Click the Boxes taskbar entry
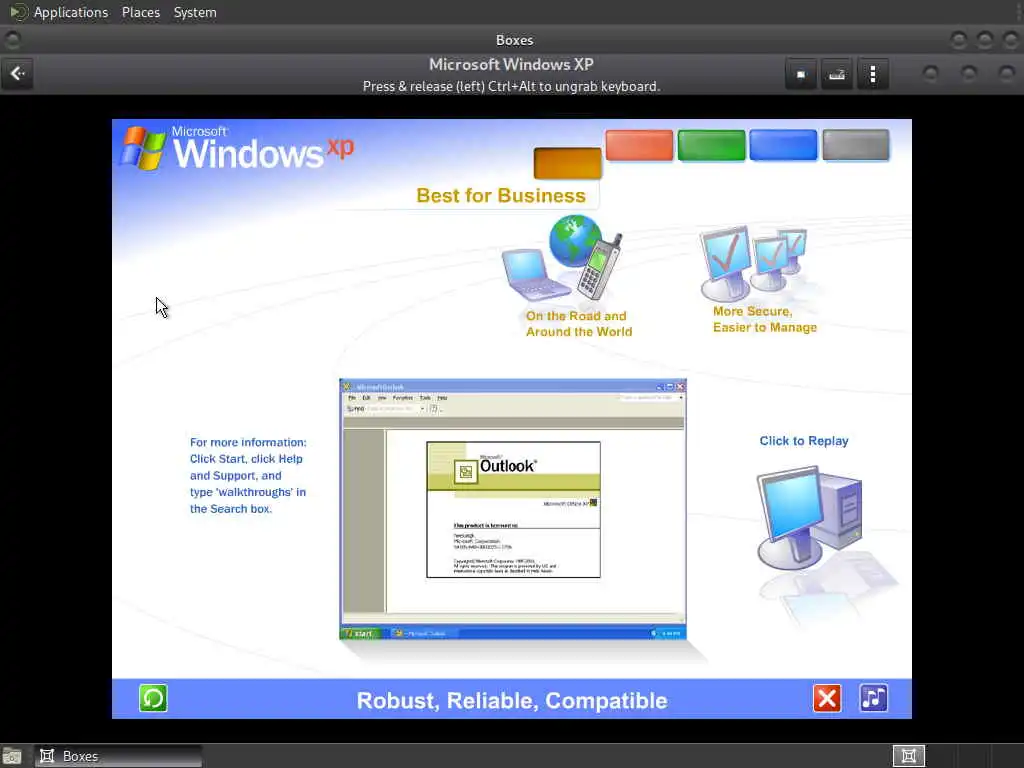This screenshot has height=768, width=1024. tap(118, 756)
